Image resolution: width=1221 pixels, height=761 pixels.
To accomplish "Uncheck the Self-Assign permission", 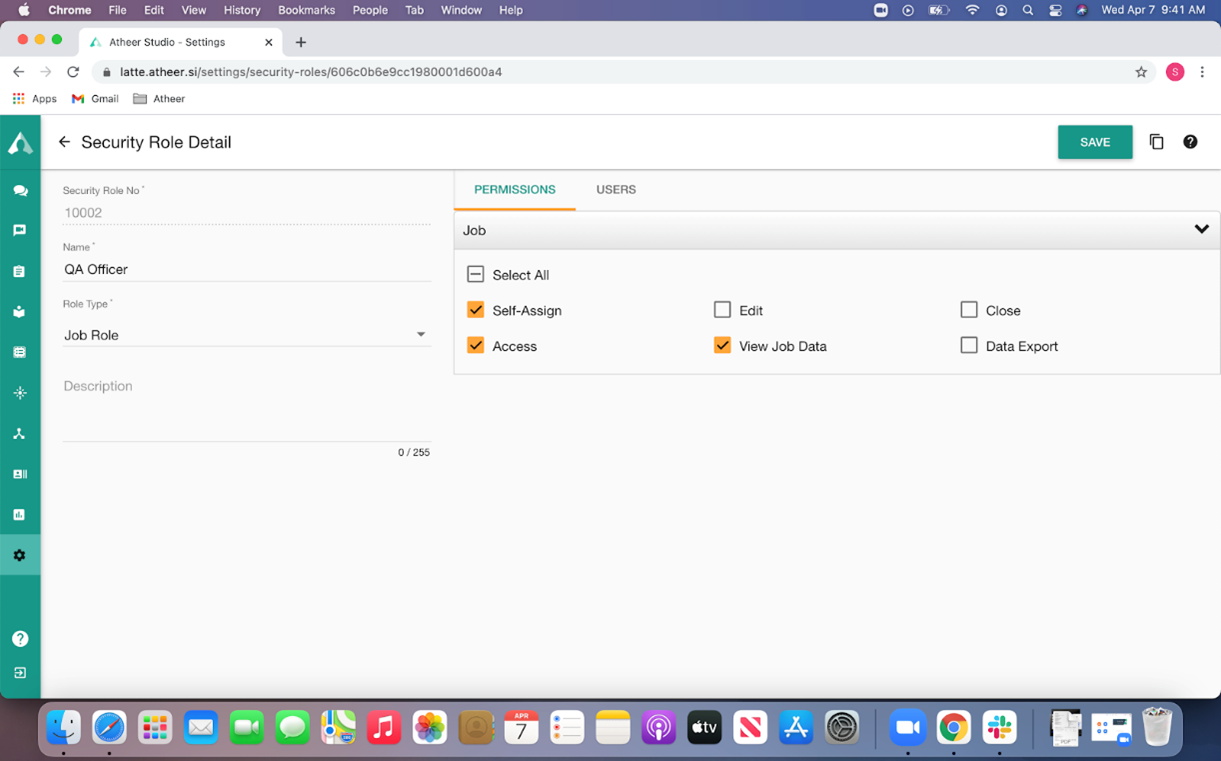I will pyautogui.click(x=476, y=310).
